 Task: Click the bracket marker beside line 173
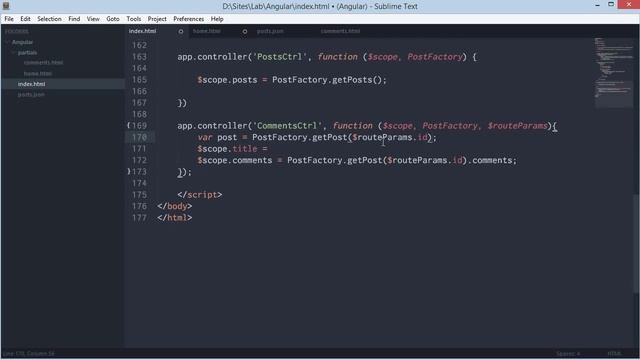(129, 172)
